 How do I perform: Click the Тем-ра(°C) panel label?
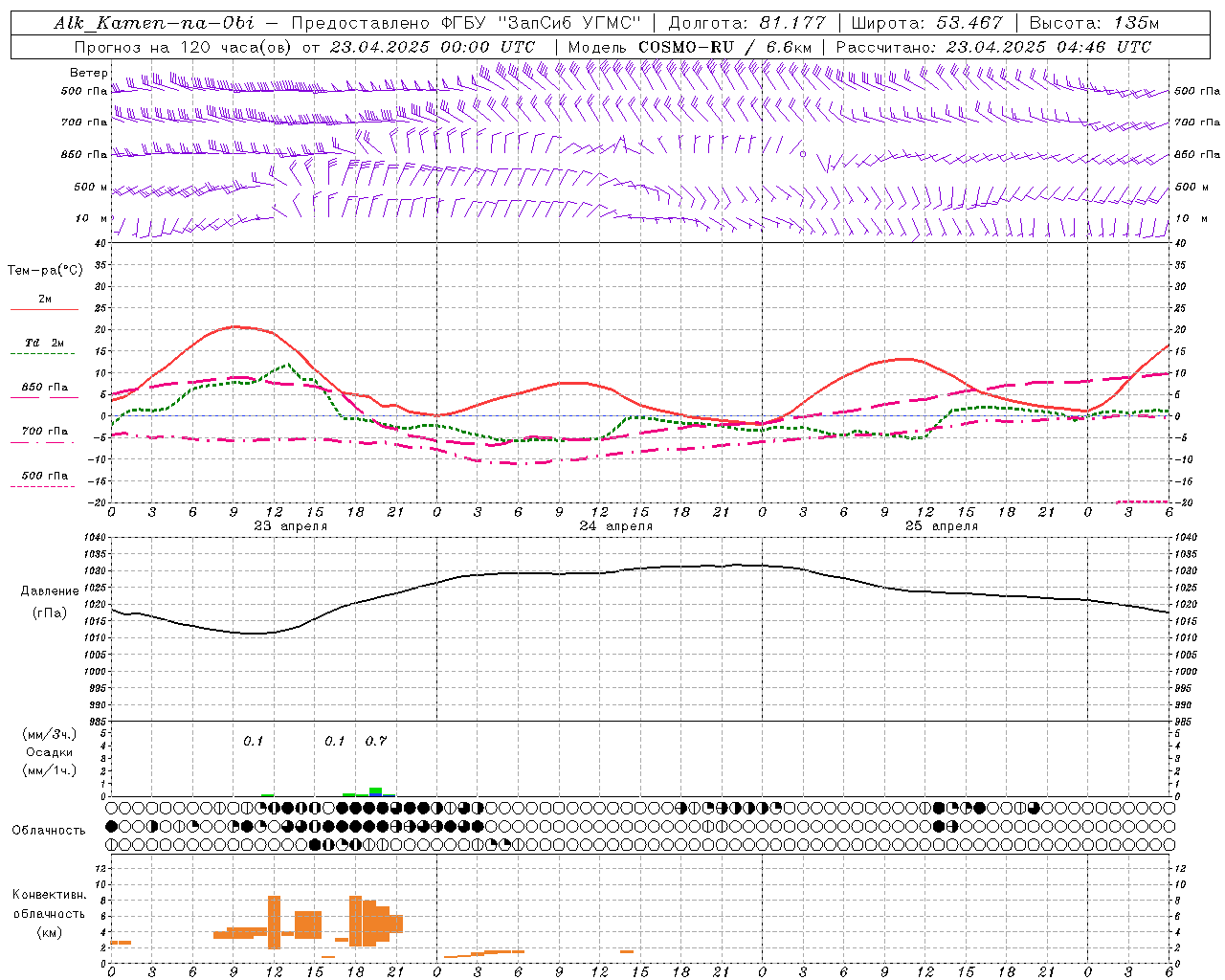[45, 271]
